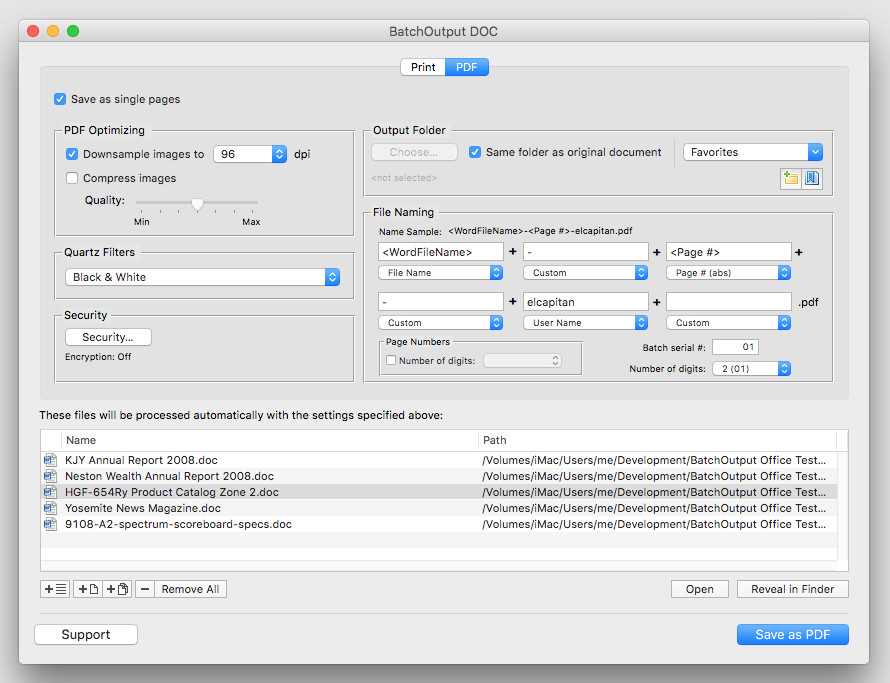Click Save as PDF button
This screenshot has height=683, width=890.
pos(792,635)
